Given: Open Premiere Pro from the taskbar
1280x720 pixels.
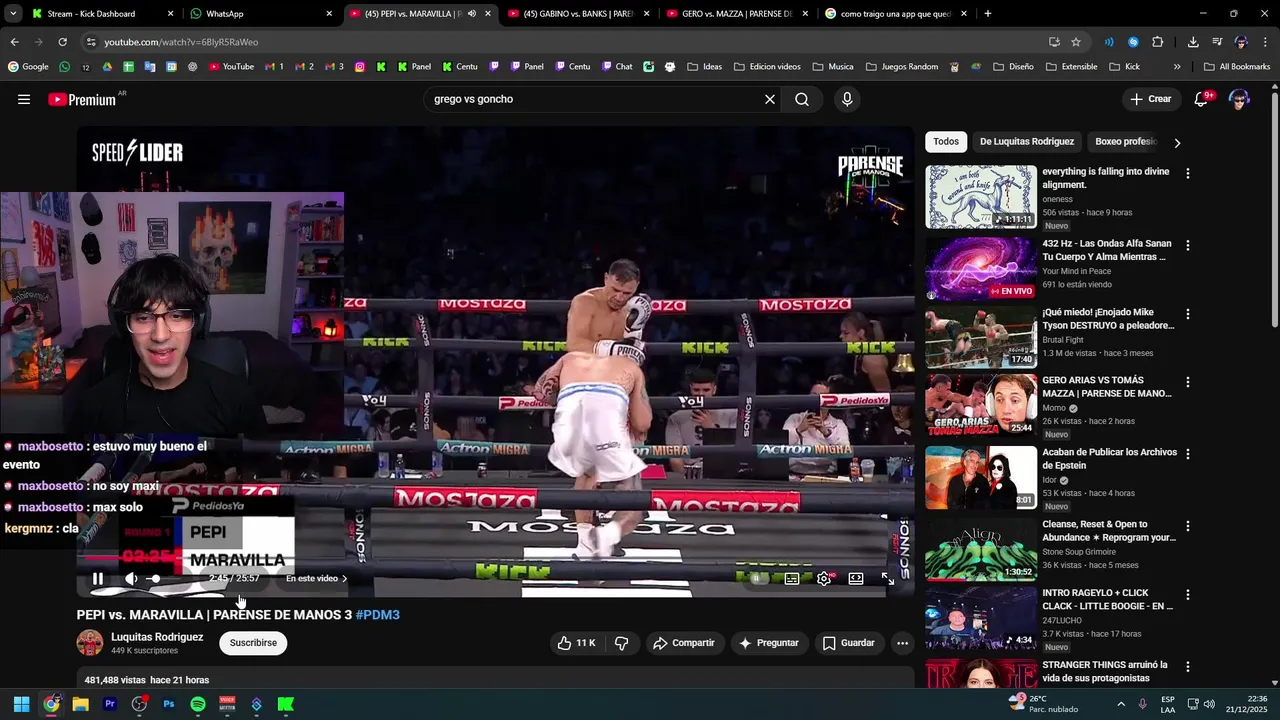Looking at the screenshot, I should [110, 704].
